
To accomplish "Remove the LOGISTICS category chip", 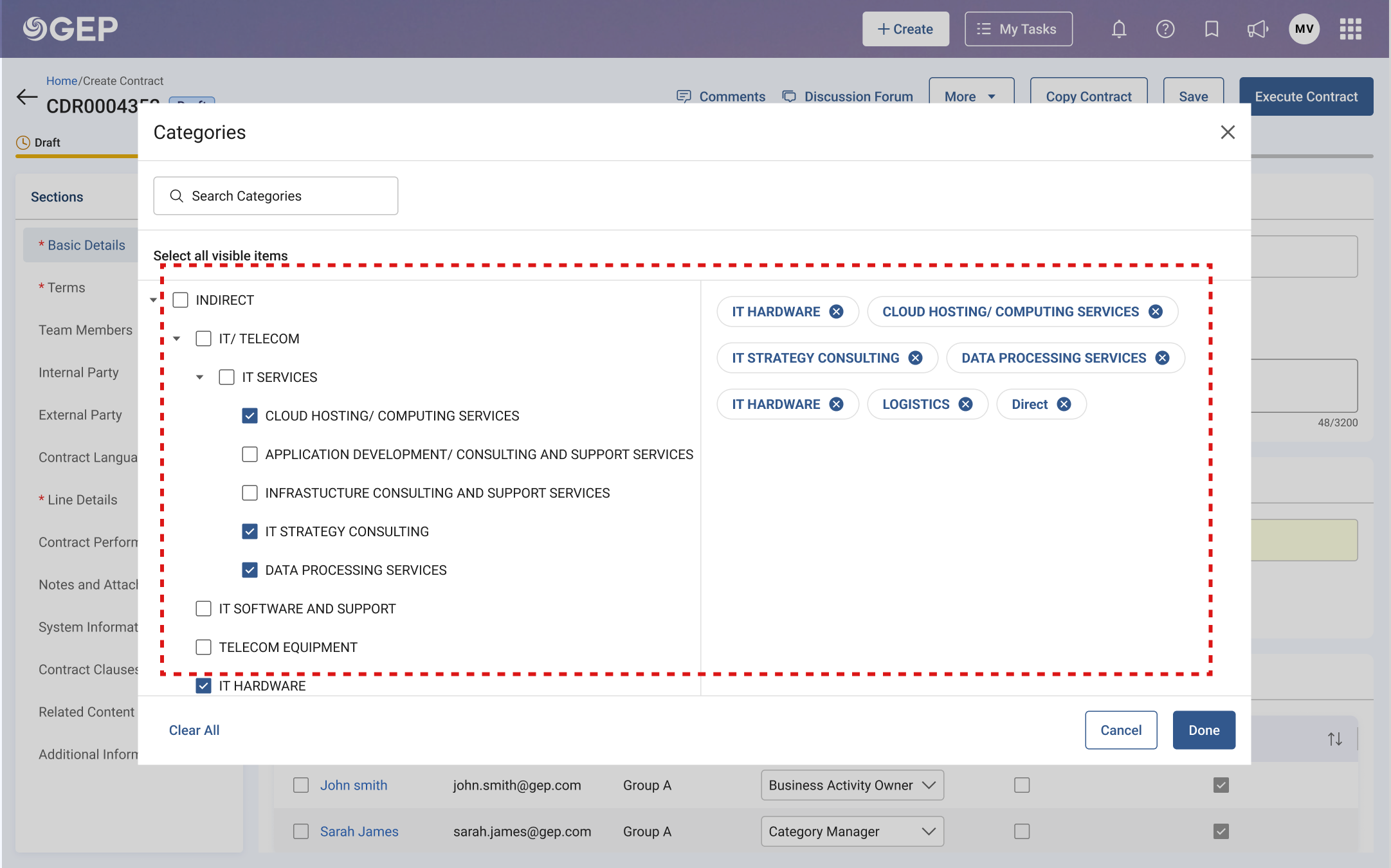I will 965,404.
